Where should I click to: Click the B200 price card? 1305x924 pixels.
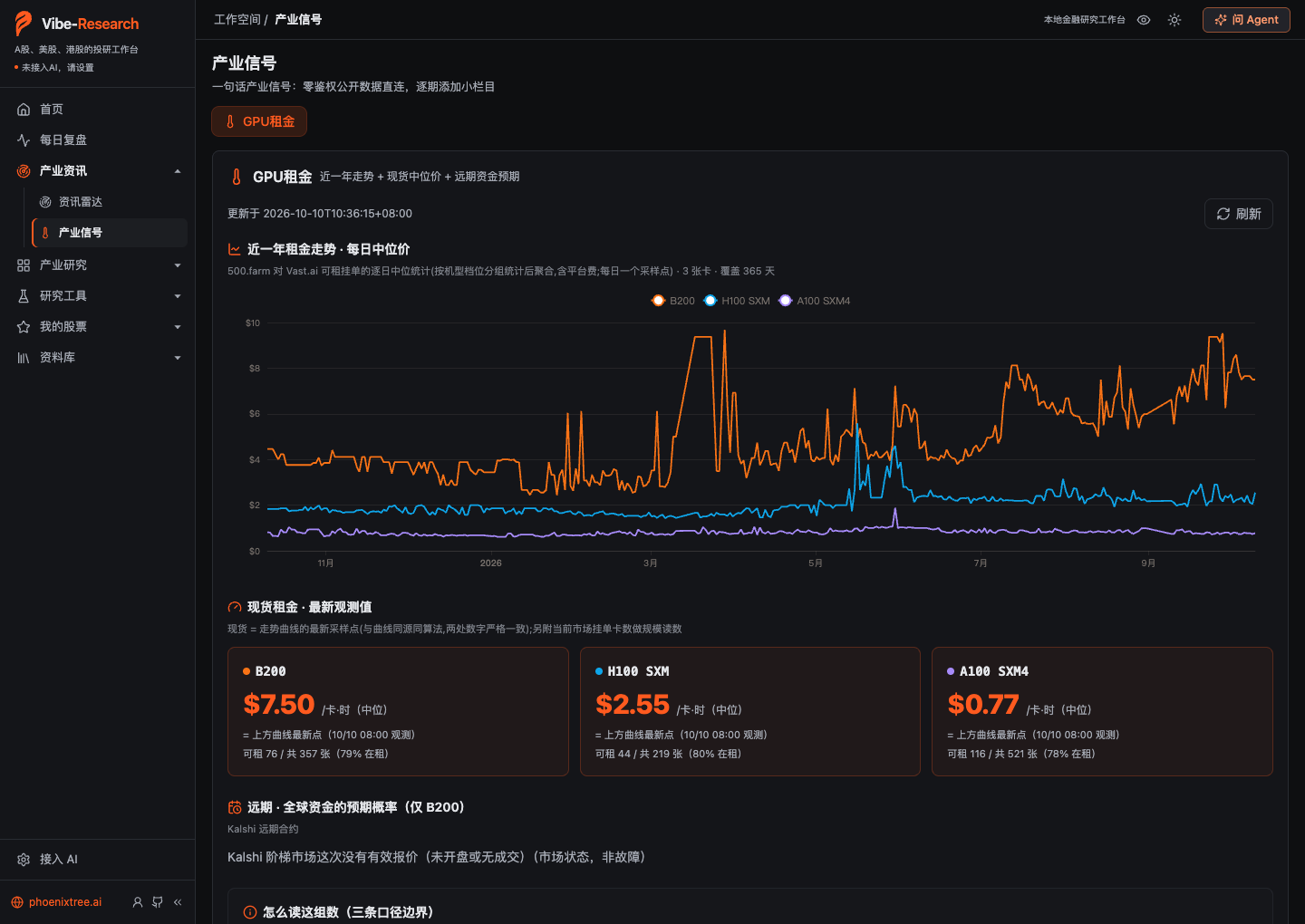(398, 711)
